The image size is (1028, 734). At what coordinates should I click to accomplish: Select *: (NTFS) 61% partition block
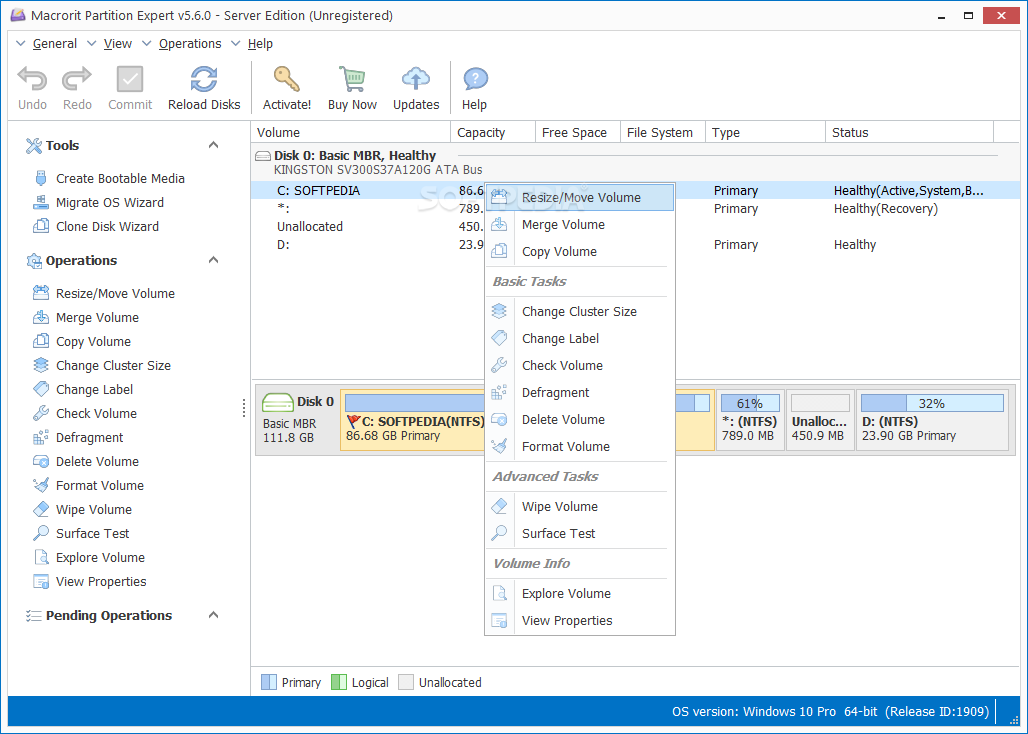pyautogui.click(x=750, y=418)
